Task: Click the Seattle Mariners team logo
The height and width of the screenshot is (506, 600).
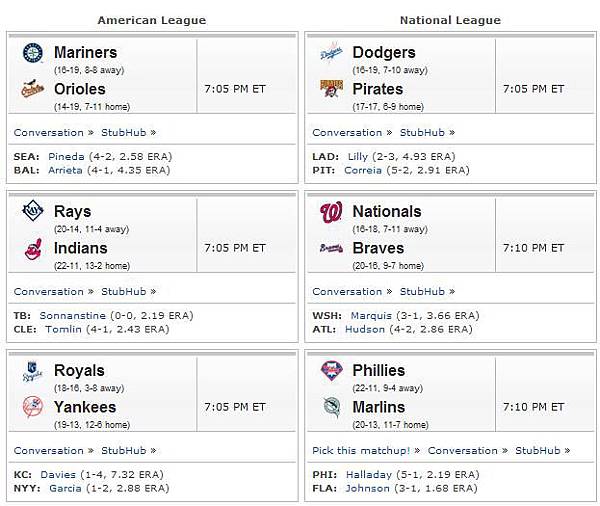Action: click(x=33, y=53)
